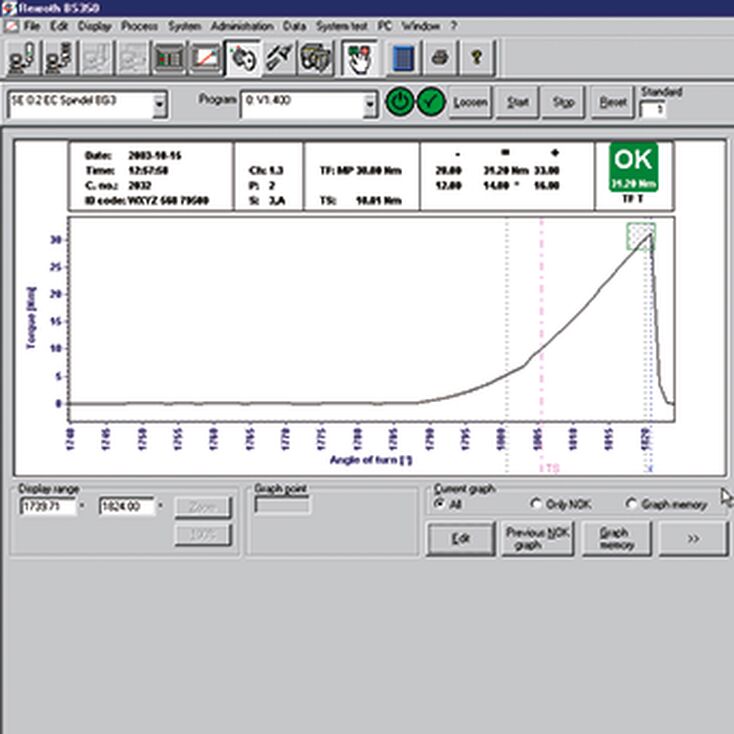The width and height of the screenshot is (734, 734).
Task: Open the SE 0.2 EC Spindel channel dropdown
Action: coord(159,103)
